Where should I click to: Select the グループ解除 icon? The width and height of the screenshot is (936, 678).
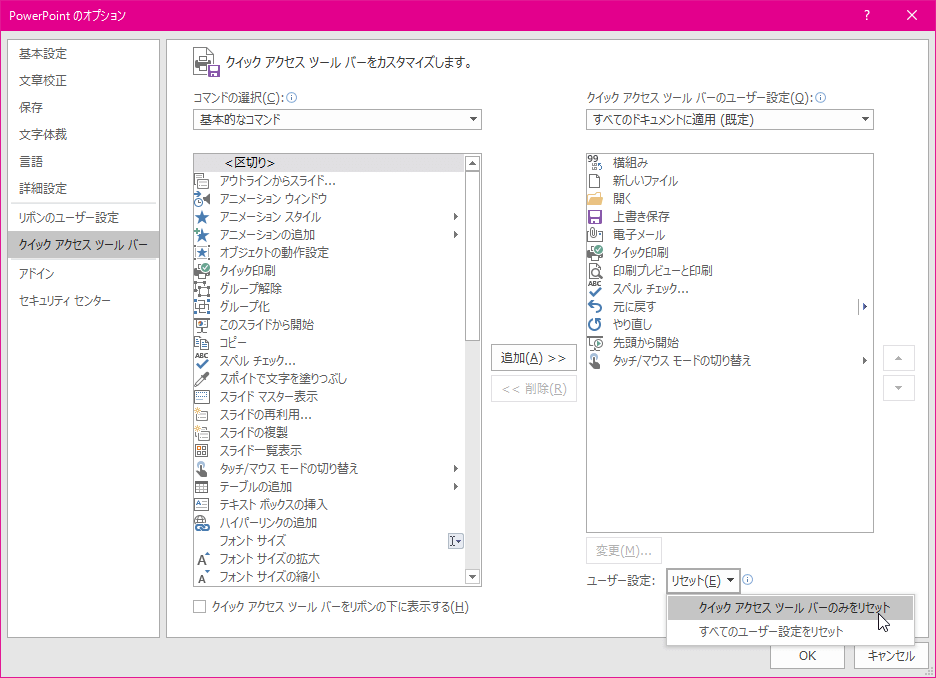(202, 289)
